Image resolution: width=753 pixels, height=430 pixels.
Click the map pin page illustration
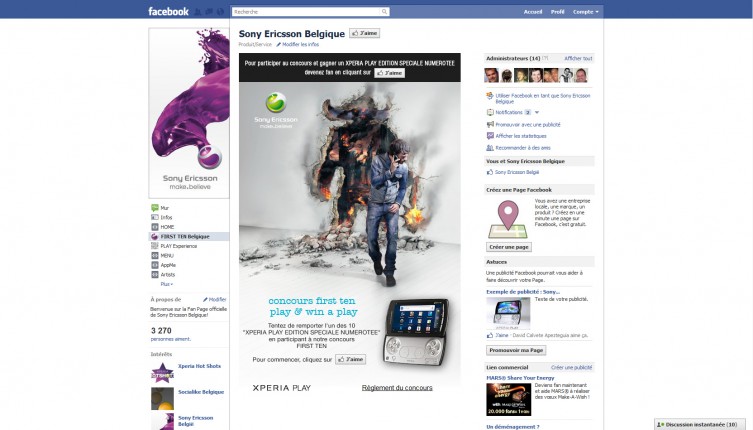click(x=508, y=220)
